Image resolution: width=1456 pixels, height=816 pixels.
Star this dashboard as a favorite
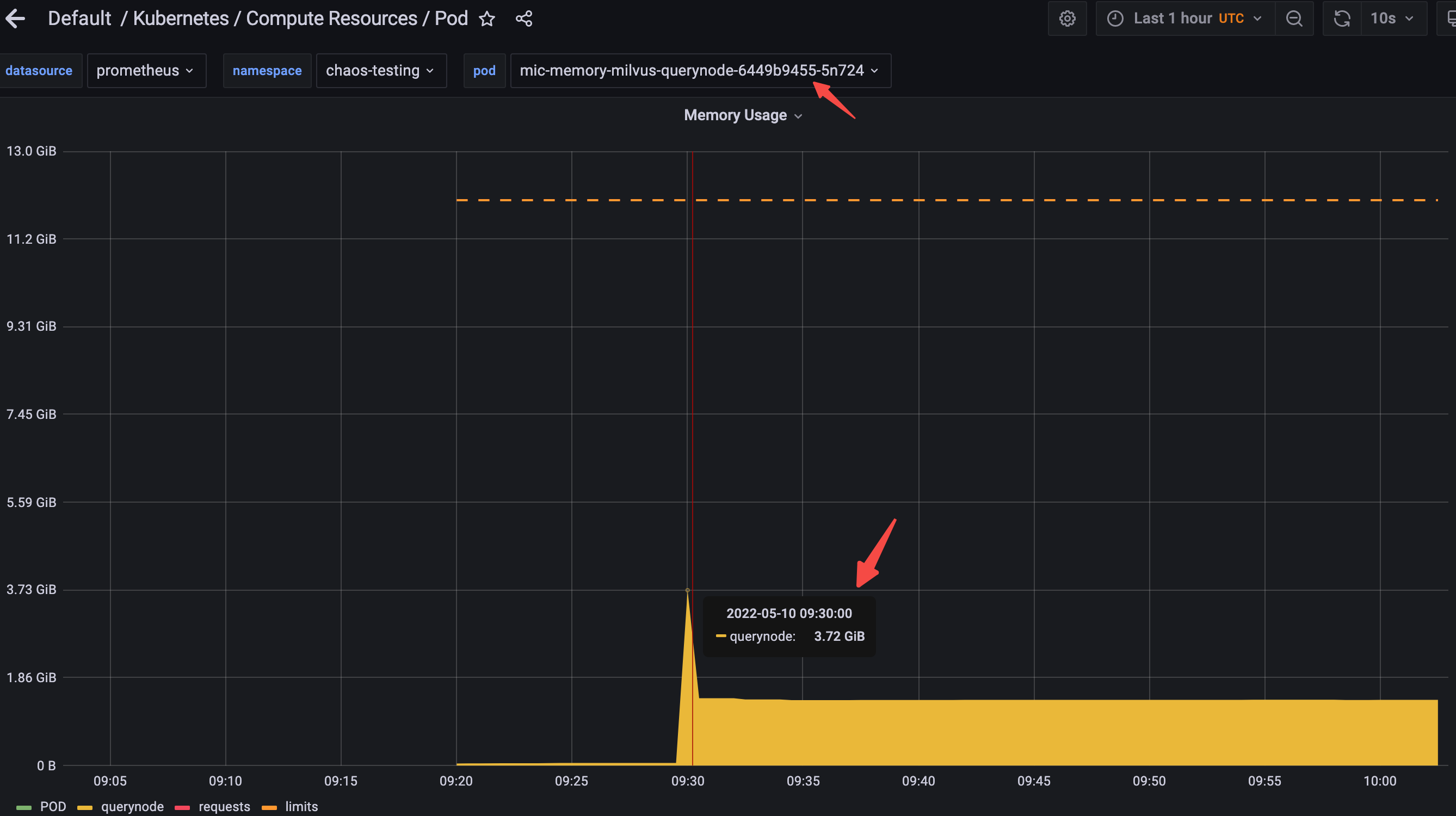click(x=486, y=18)
